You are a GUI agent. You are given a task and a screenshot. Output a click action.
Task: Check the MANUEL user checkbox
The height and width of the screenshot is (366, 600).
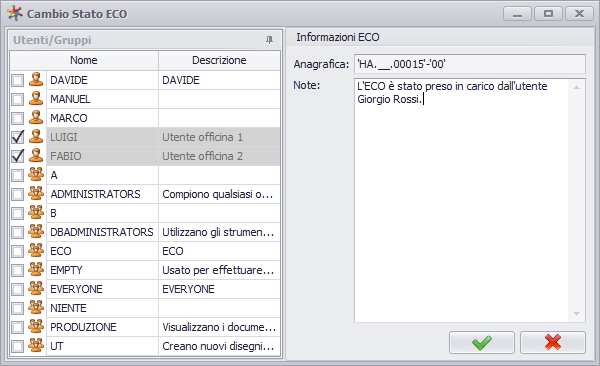(18, 99)
